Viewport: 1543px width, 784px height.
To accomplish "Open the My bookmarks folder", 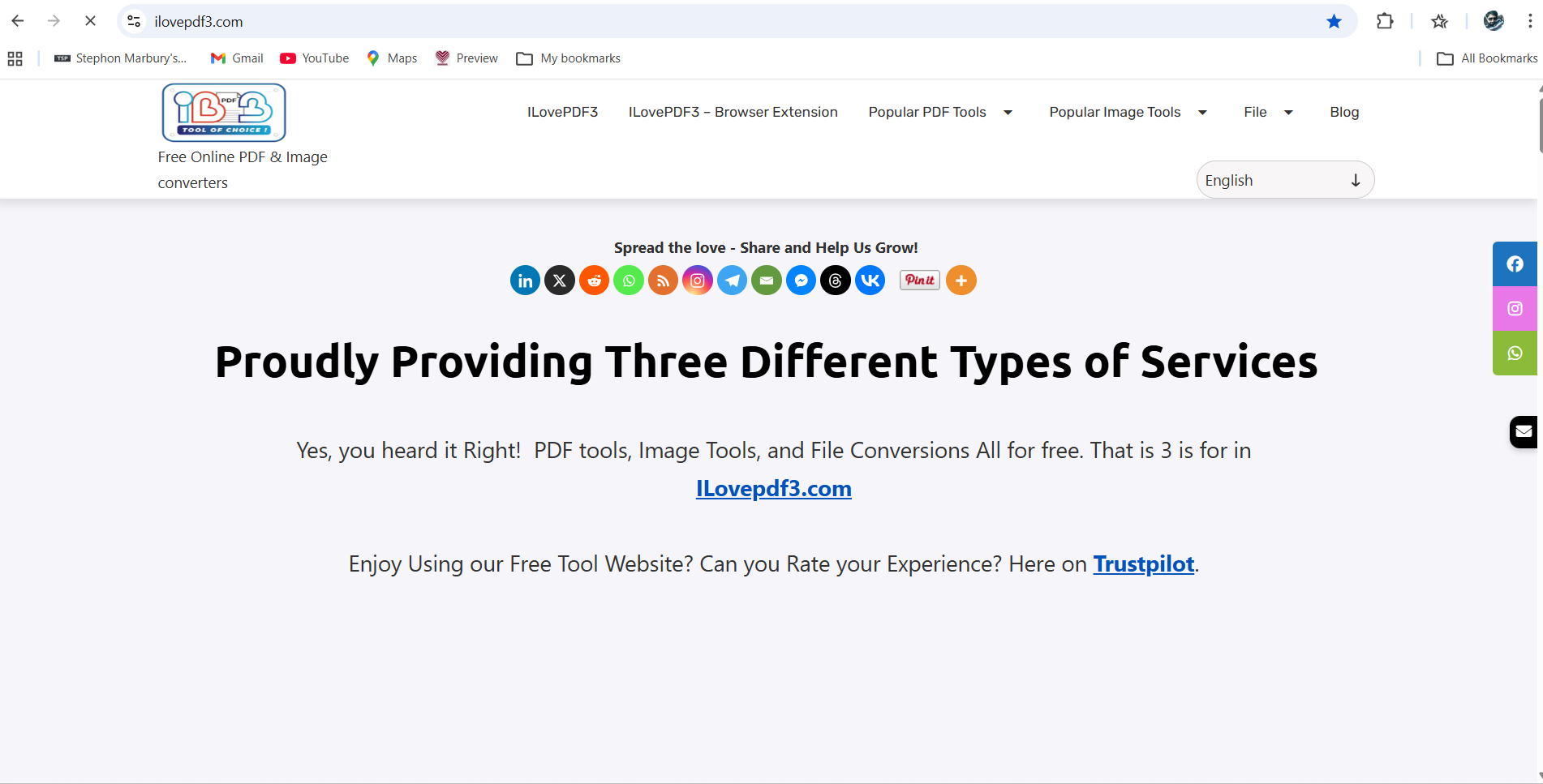I will 569,58.
